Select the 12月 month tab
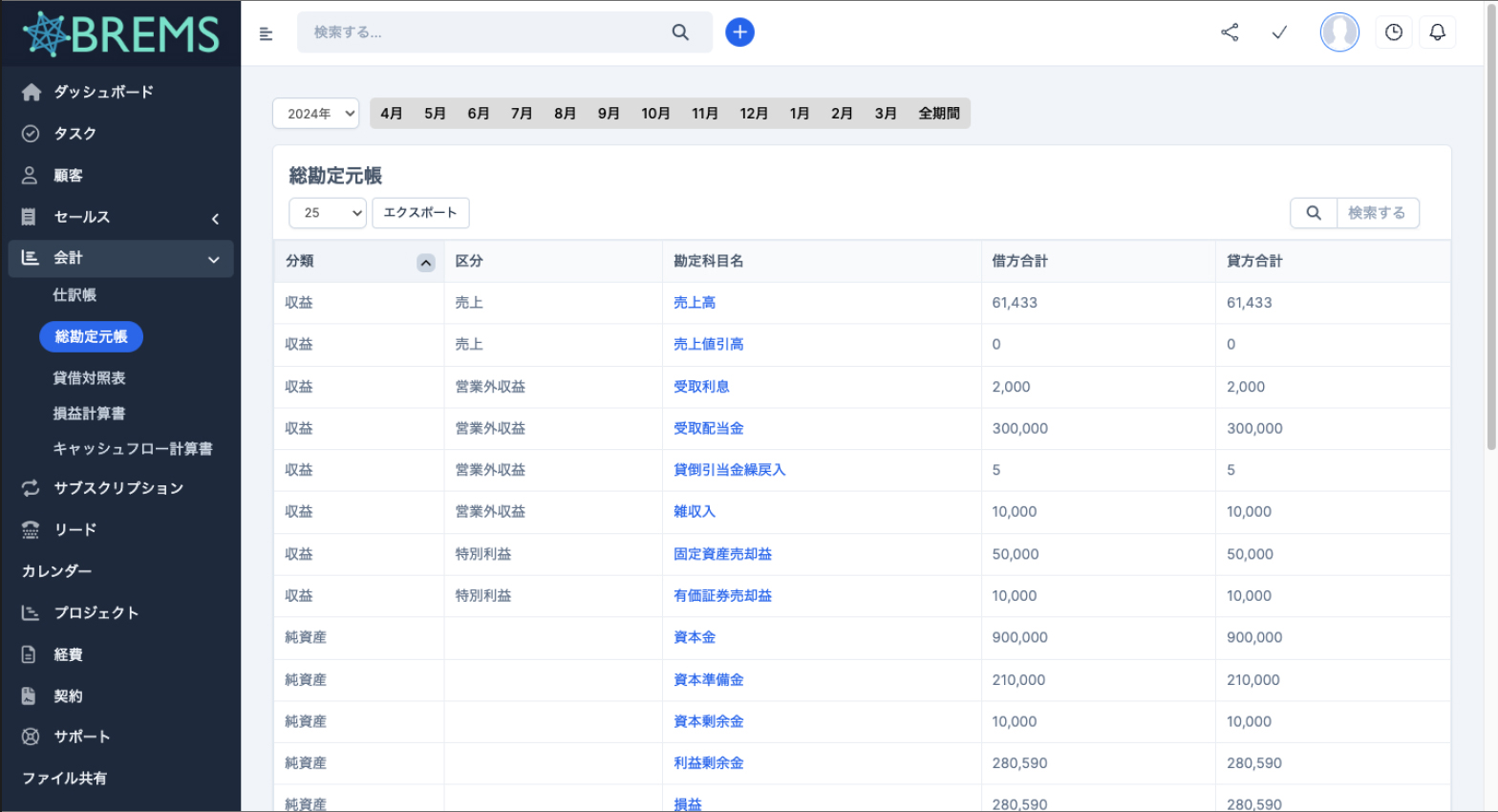This screenshot has width=1498, height=812. coord(754,114)
